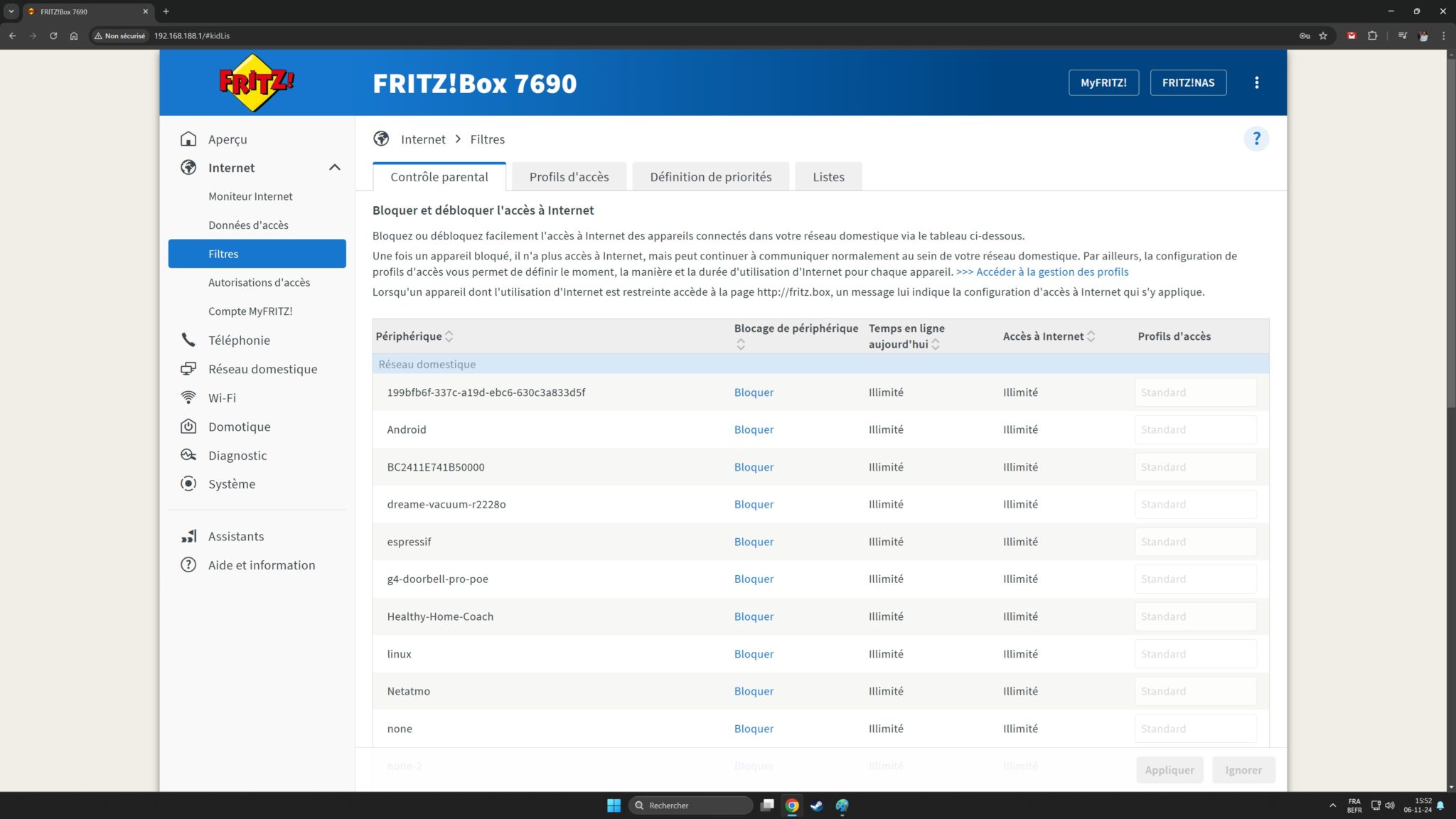Viewport: 1456px width, 819px height.
Task: Sort by Temps en ligne aujourd'hui
Action: tap(936, 344)
